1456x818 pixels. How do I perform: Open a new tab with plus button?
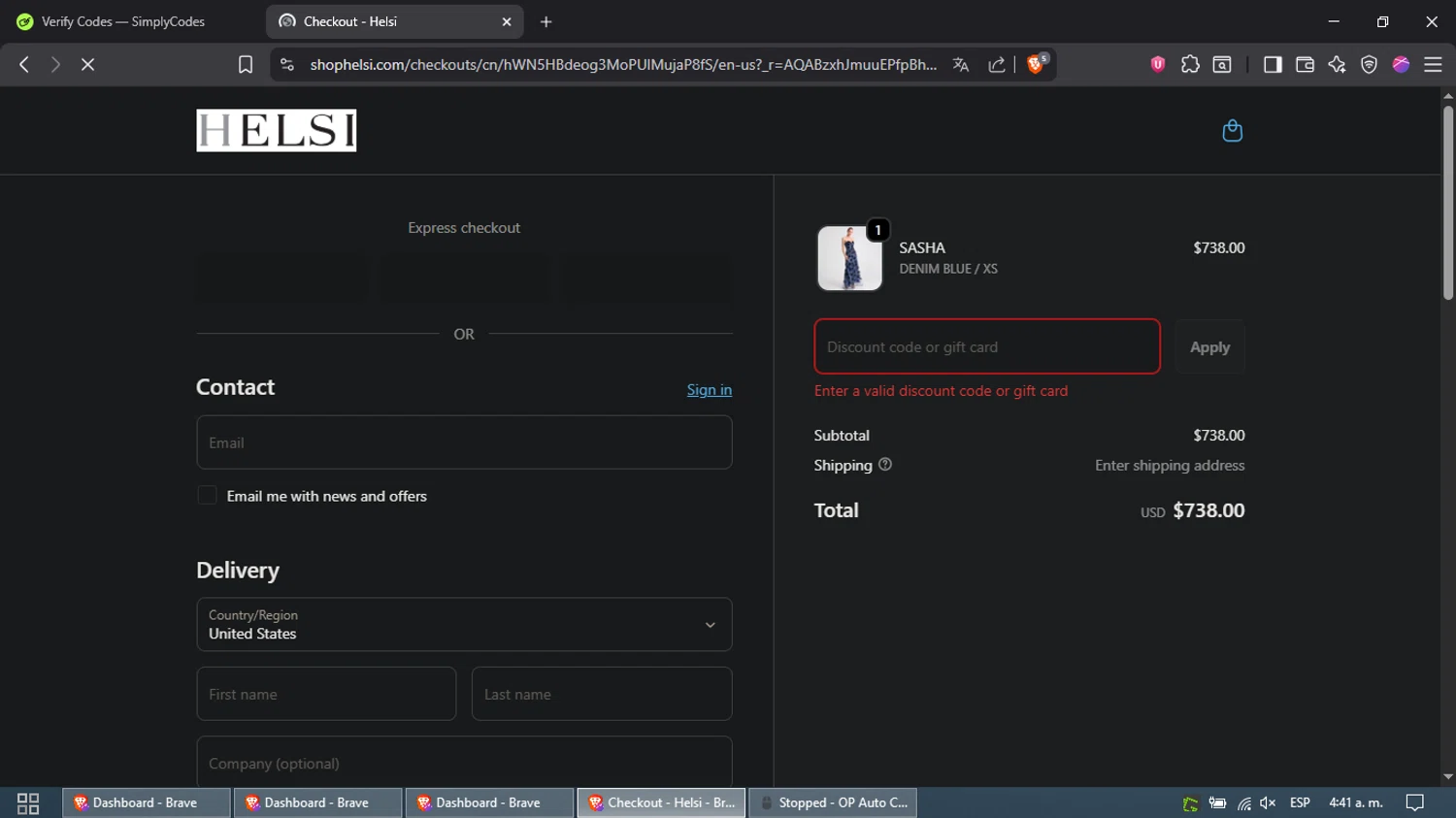[546, 21]
